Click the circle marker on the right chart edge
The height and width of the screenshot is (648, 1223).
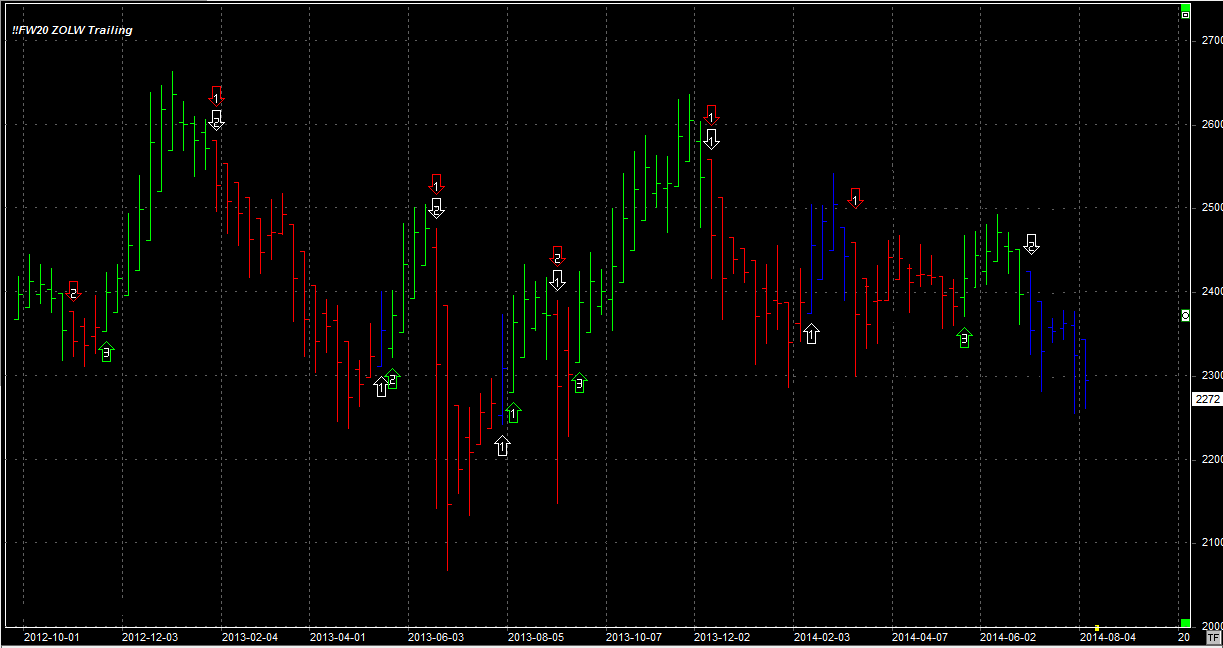point(1185,315)
